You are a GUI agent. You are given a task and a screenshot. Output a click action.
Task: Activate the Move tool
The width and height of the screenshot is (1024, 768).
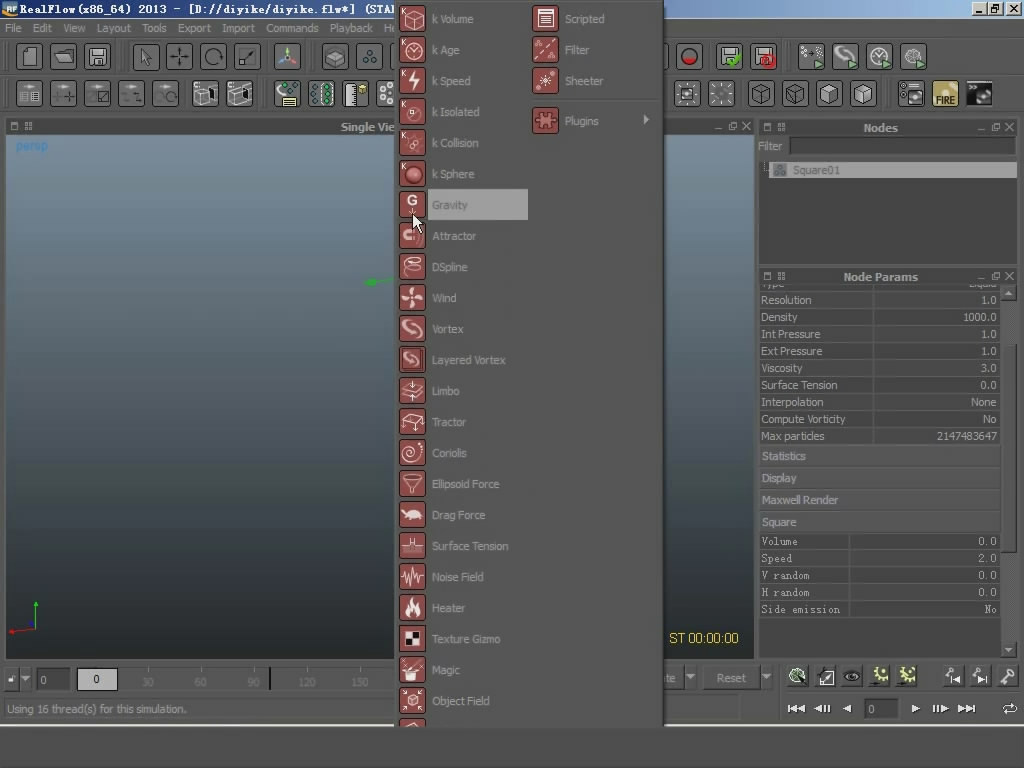click(180, 57)
